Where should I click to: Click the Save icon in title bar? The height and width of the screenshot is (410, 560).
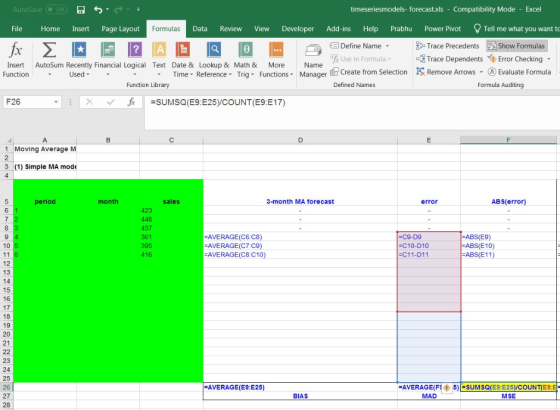point(81,10)
